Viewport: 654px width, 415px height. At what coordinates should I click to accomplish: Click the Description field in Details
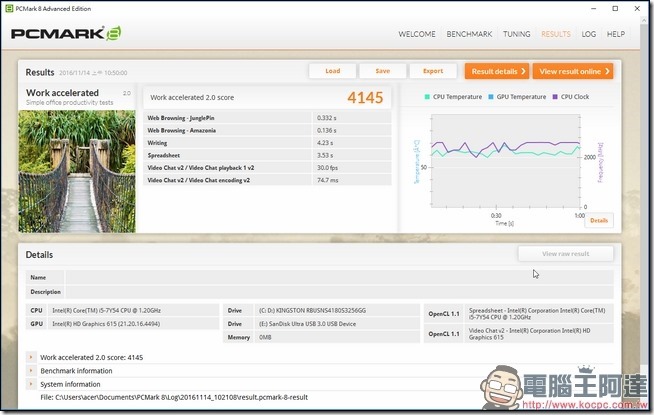[x=339, y=292]
